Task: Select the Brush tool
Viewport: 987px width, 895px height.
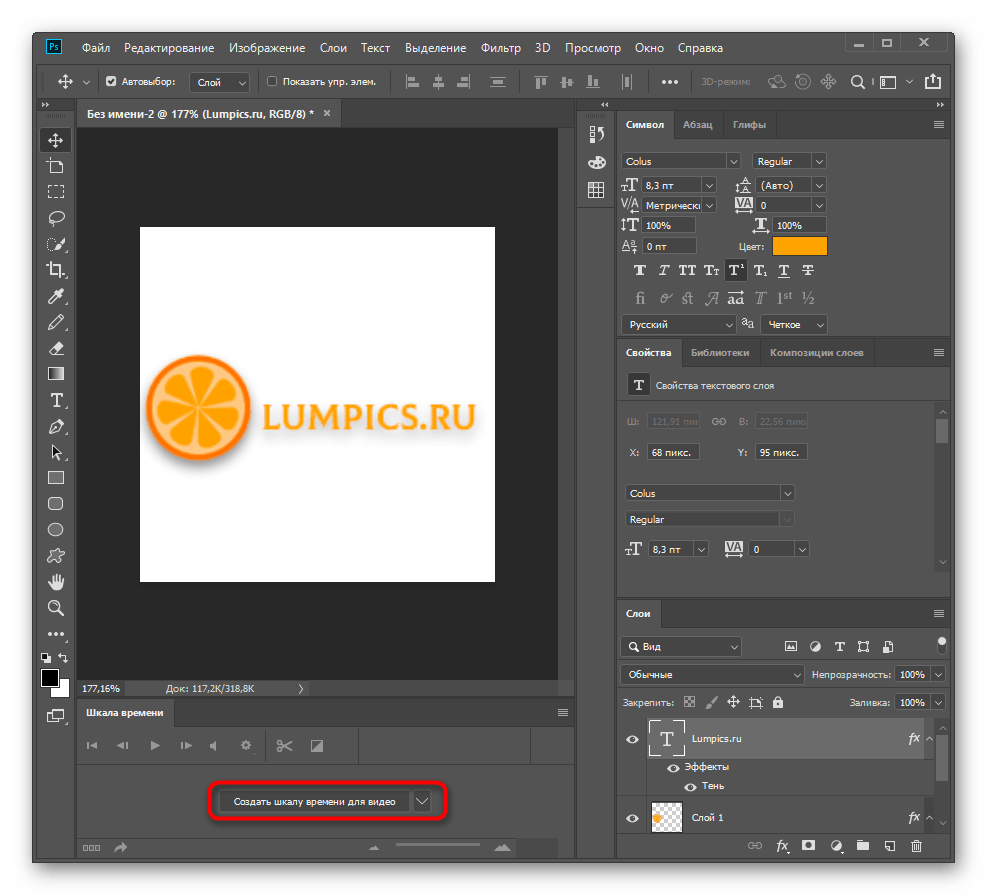Action: (x=56, y=322)
